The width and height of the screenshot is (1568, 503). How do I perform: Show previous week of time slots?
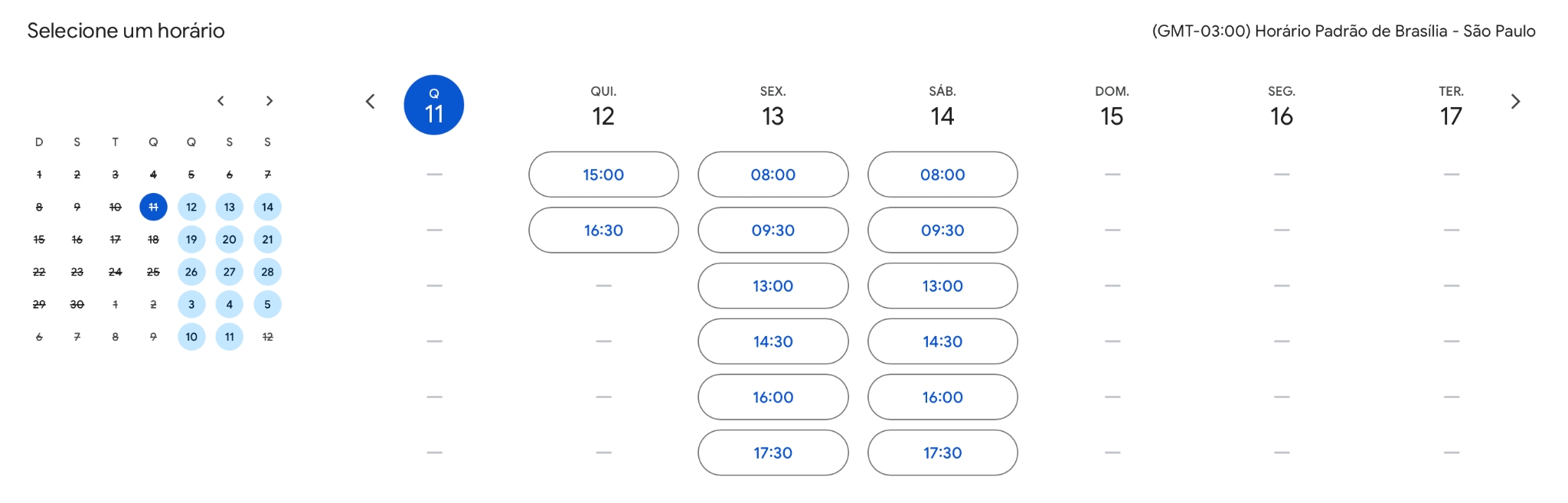coord(370,102)
